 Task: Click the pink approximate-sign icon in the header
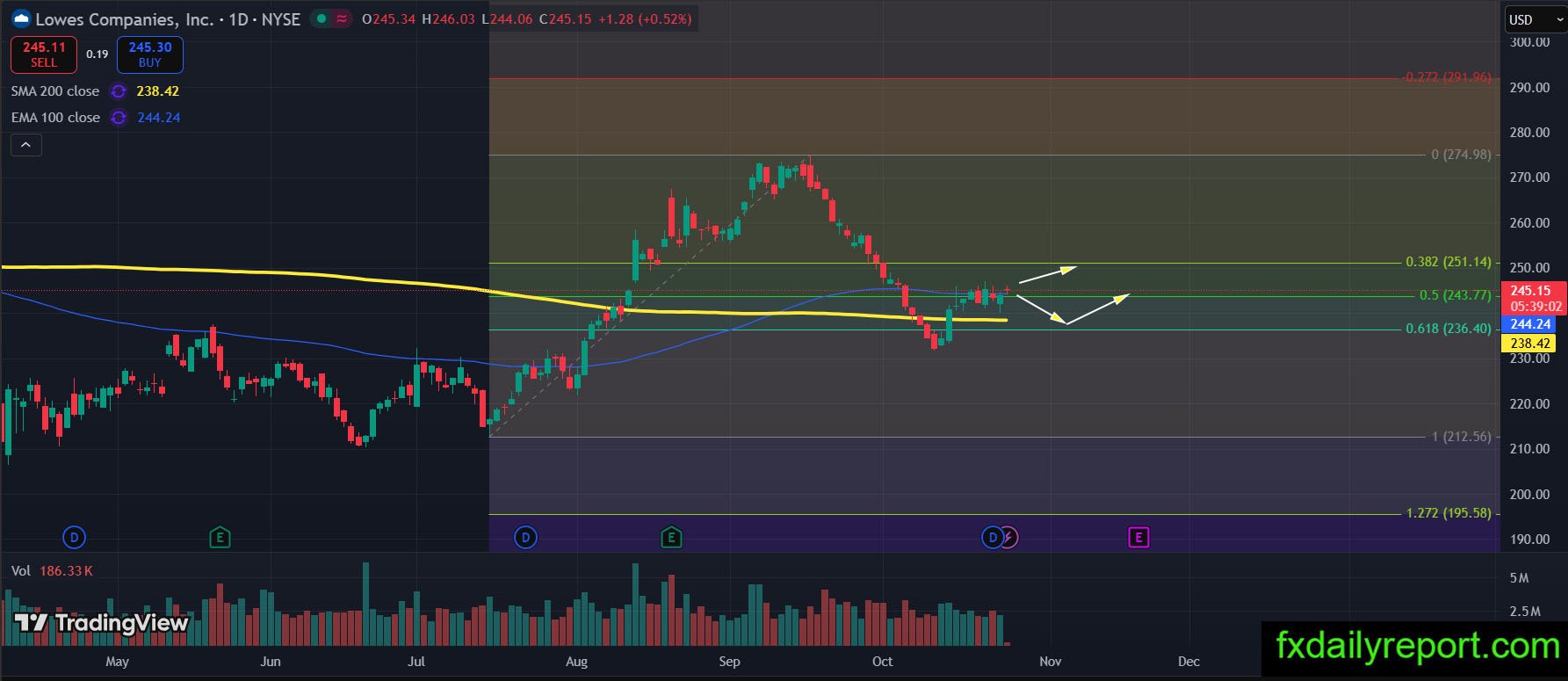coord(342,18)
